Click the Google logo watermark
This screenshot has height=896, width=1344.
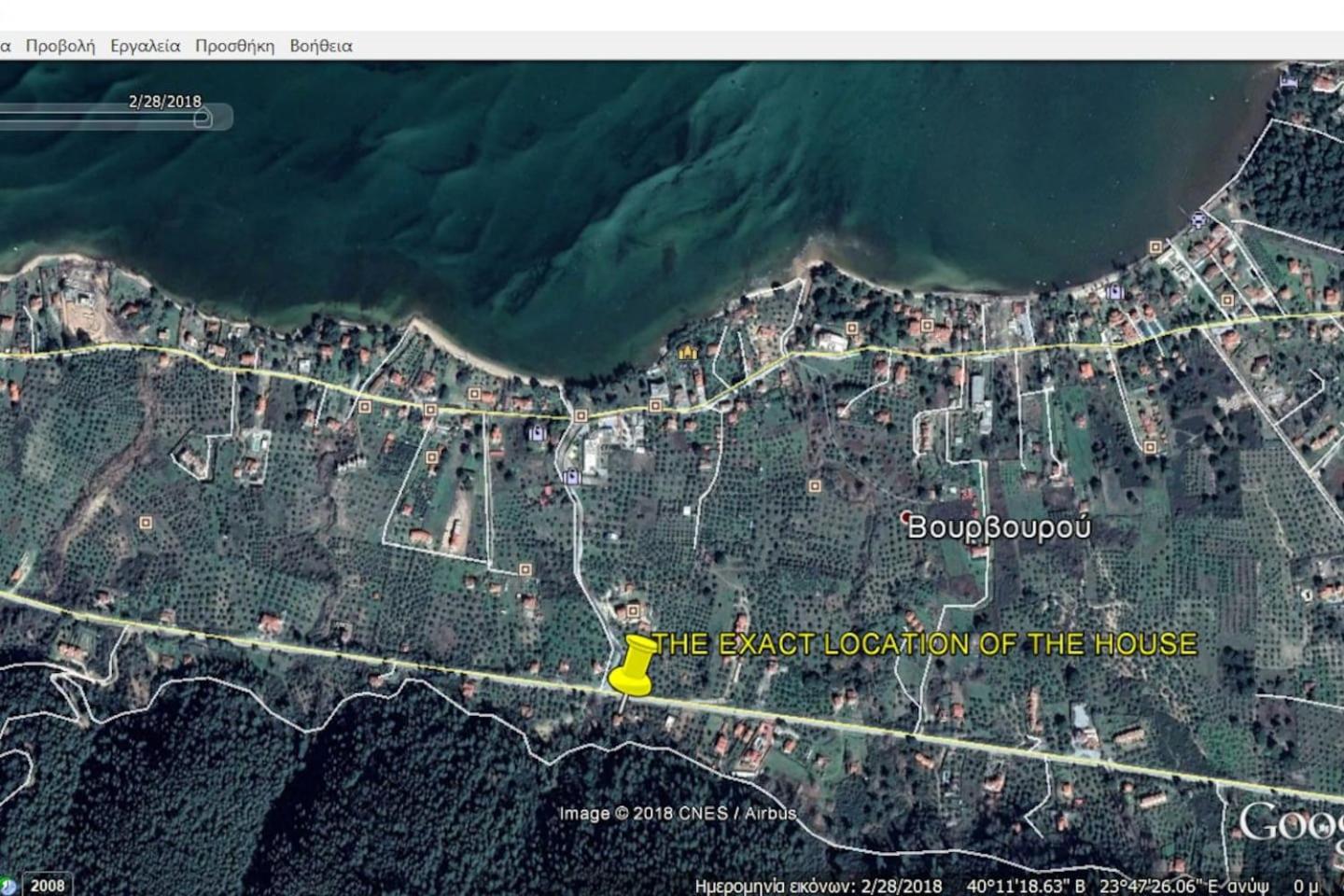(1292, 824)
